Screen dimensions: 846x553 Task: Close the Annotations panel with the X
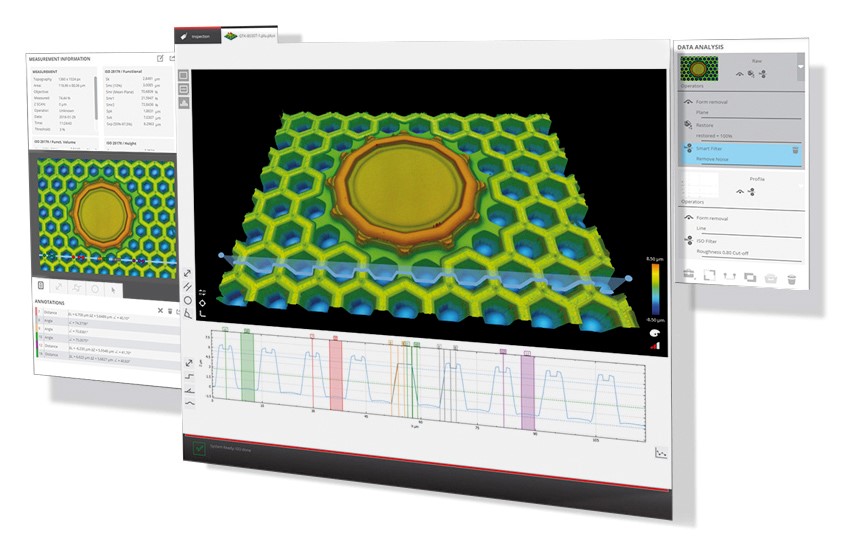pos(160,311)
